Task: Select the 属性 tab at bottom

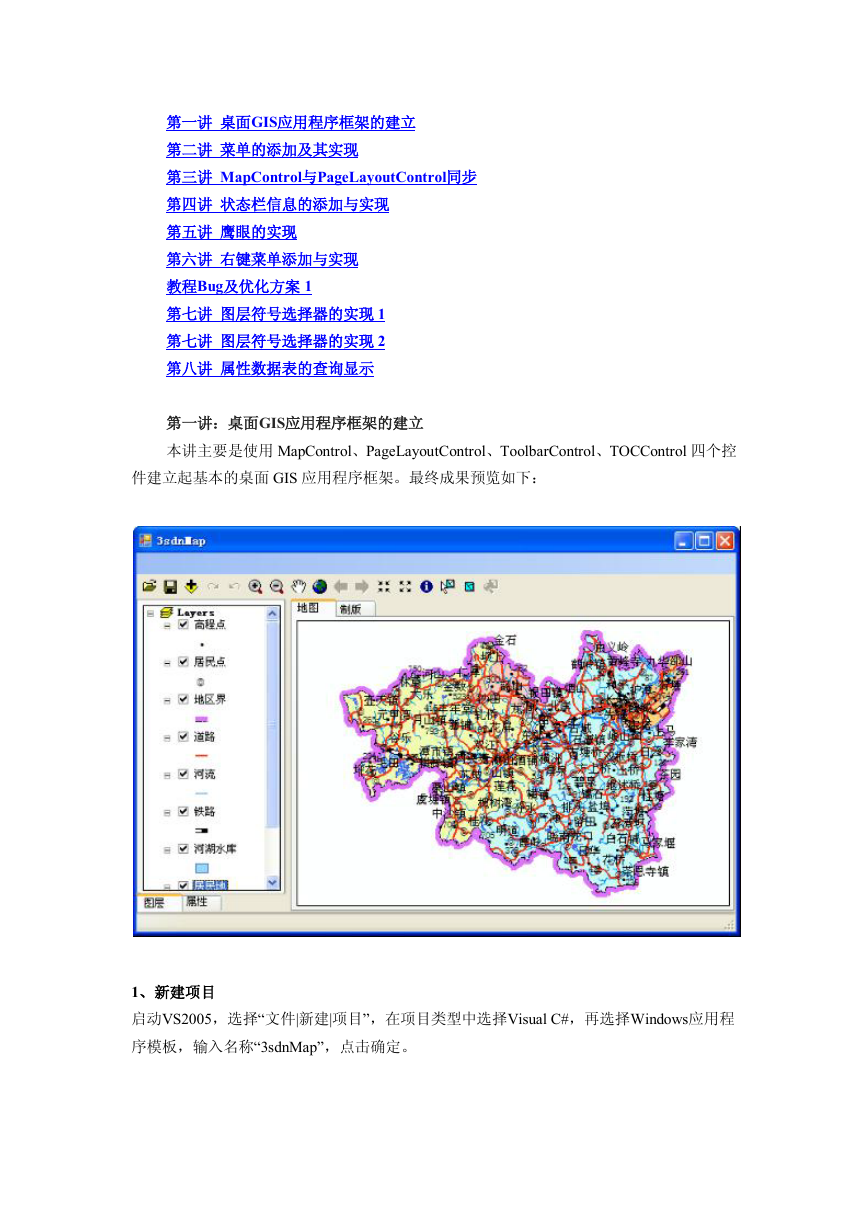Action: (x=201, y=901)
